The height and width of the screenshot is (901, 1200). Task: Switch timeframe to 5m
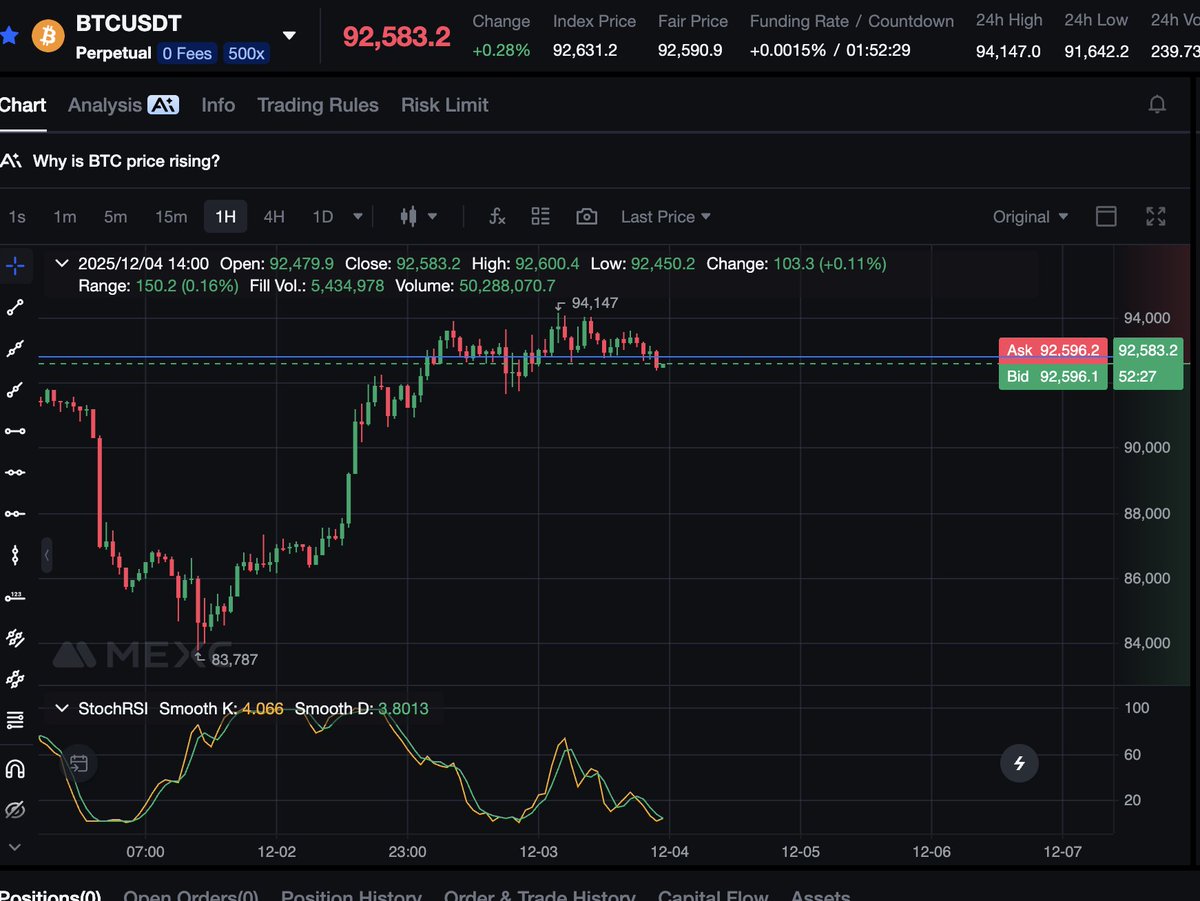click(x=115, y=216)
